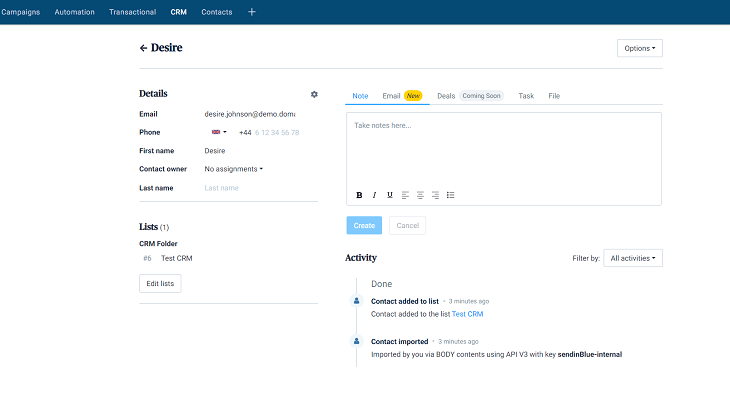Click the CRM Folder label
The width and height of the screenshot is (730, 394).
(158, 244)
